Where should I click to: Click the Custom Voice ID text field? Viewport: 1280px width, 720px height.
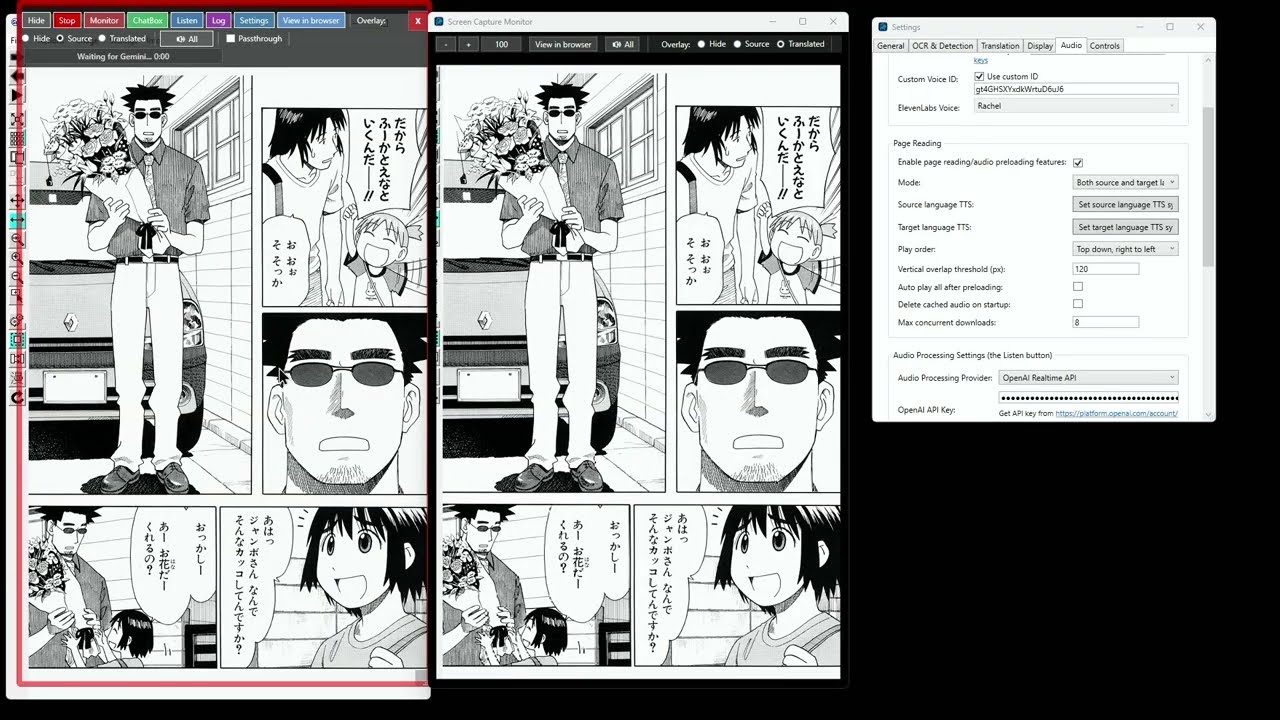pos(1076,89)
